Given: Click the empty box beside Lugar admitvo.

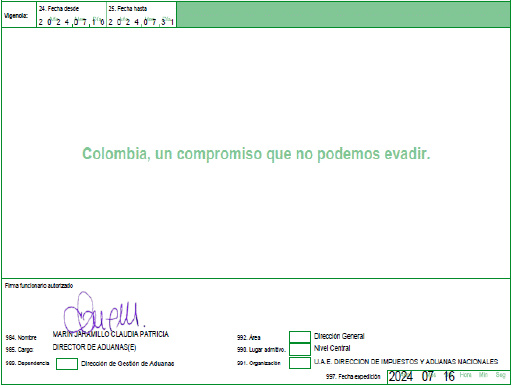Looking at the screenshot, I should [300, 349].
